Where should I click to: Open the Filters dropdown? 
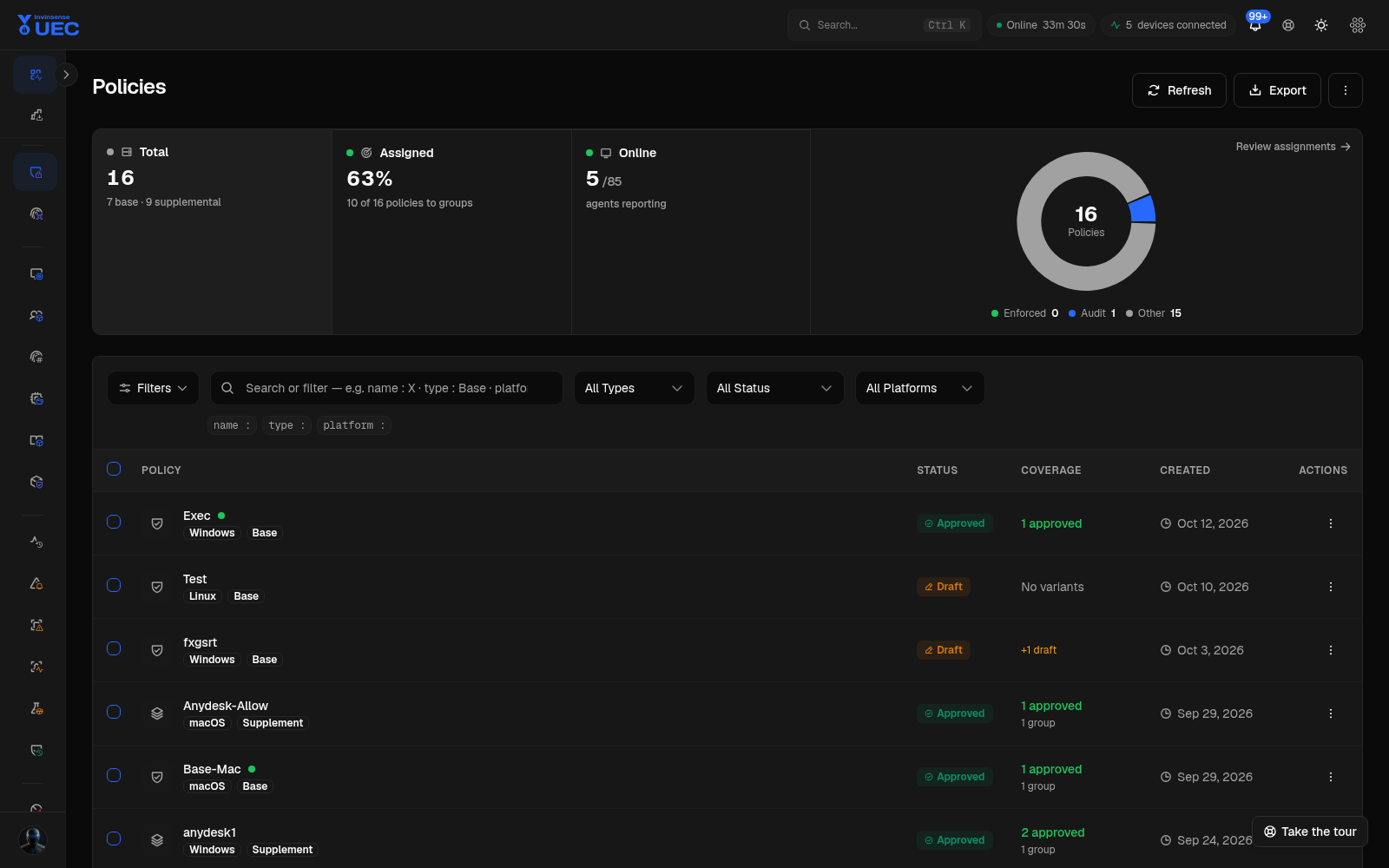[x=153, y=388]
